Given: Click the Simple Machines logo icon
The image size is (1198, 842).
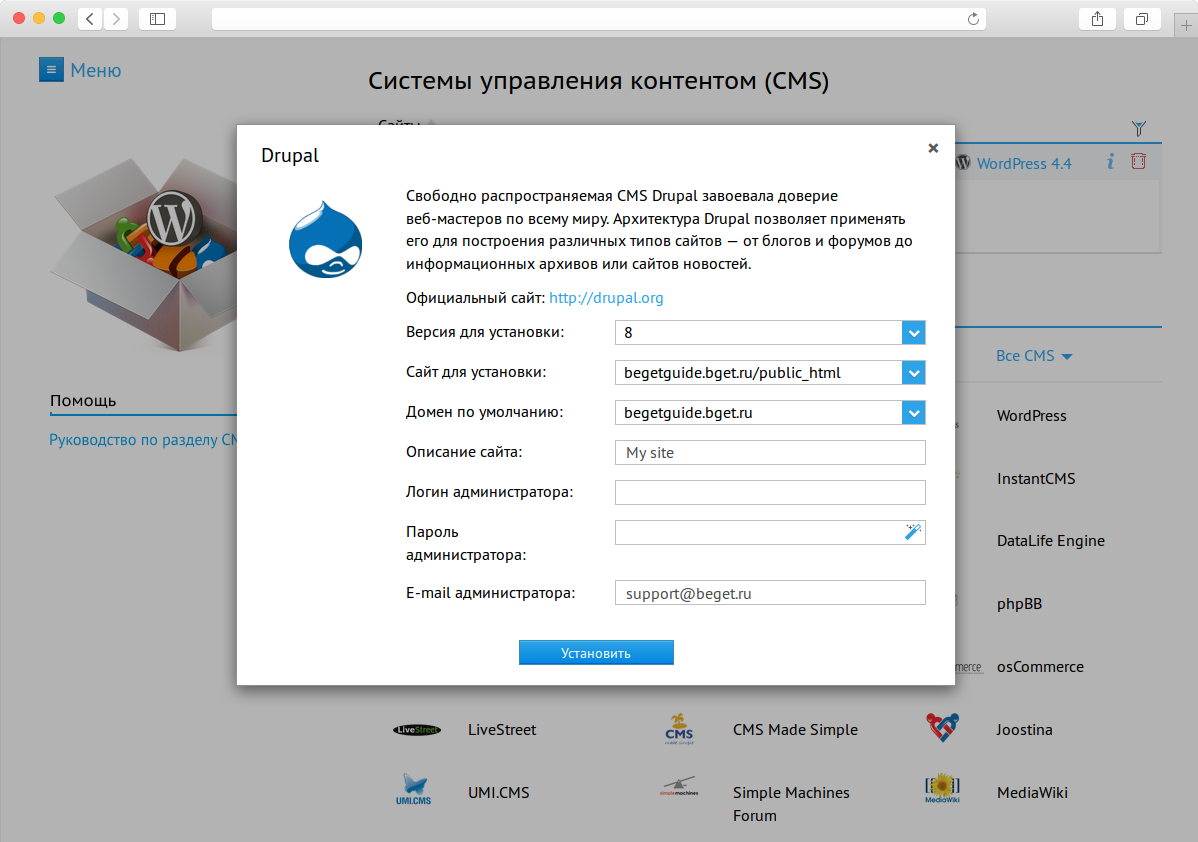Looking at the screenshot, I should coord(678,787).
